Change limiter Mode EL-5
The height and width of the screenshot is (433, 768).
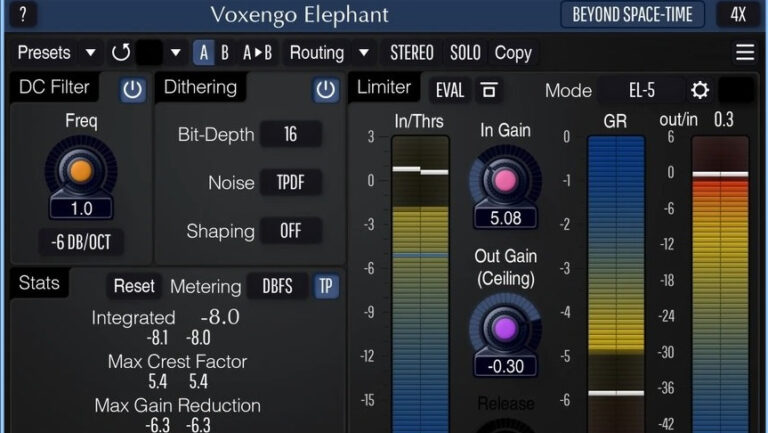coord(642,90)
